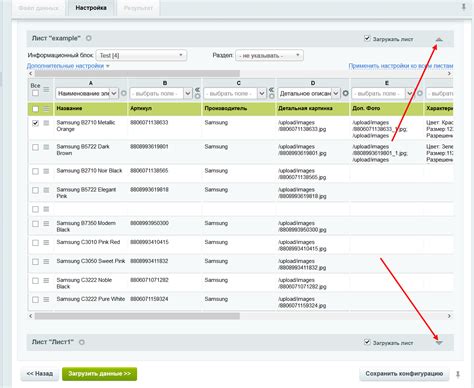
Task: Click left arrow of top horizontal scrollbar
Action: [x=31, y=73]
